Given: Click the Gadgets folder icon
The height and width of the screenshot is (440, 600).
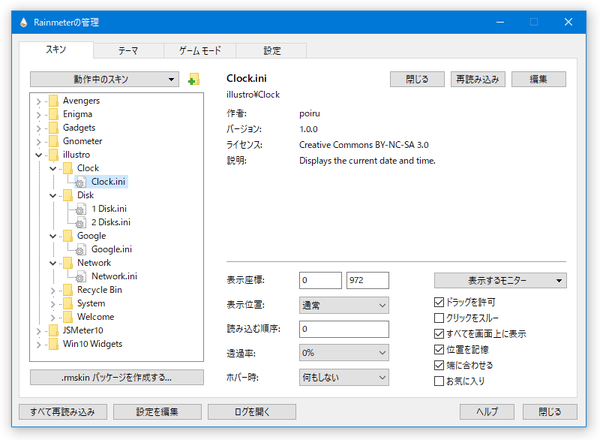Looking at the screenshot, I should [x=54, y=128].
